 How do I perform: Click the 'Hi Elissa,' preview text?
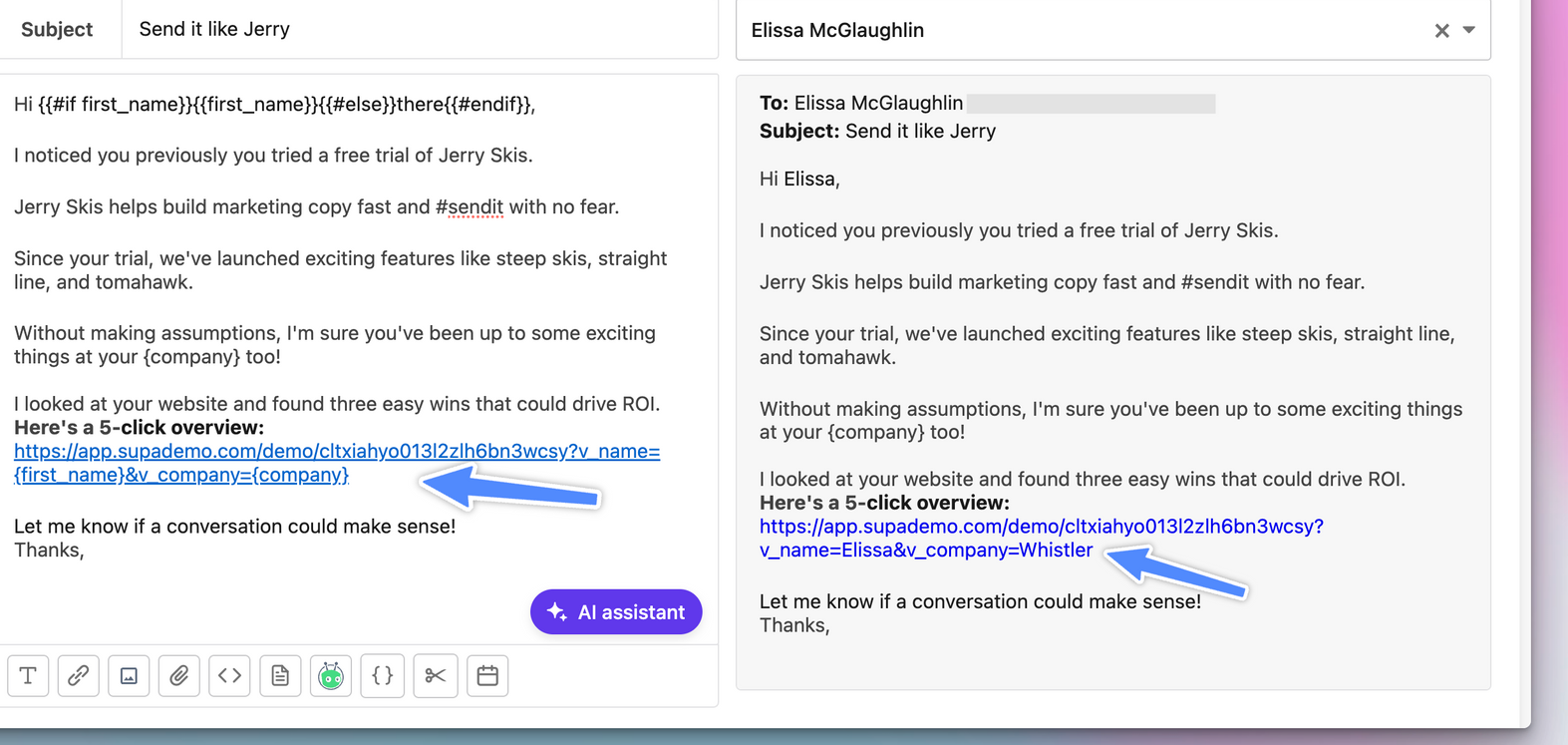coord(799,180)
